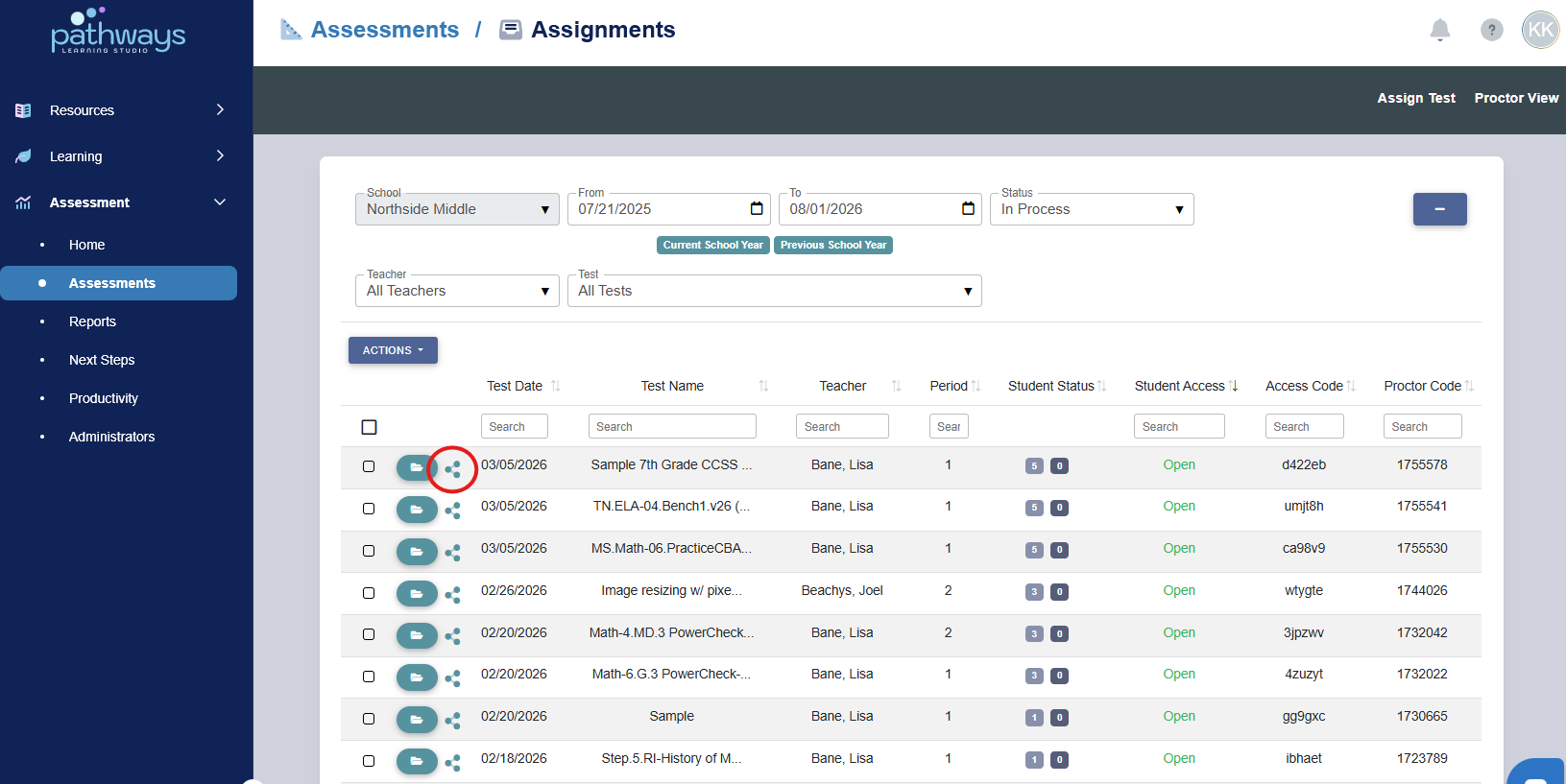This screenshot has width=1566, height=784.
Task: Check the box for Step.5.RI-History row
Action: point(369,761)
